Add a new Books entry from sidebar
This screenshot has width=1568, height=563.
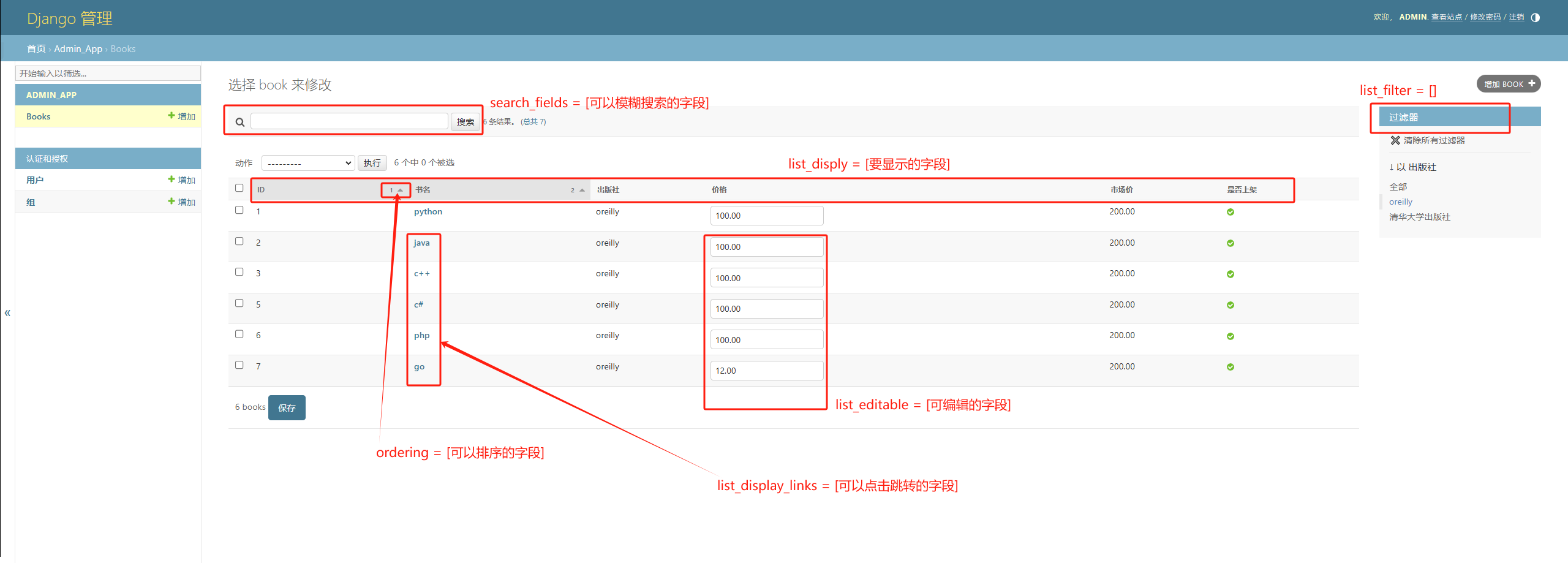[x=182, y=116]
